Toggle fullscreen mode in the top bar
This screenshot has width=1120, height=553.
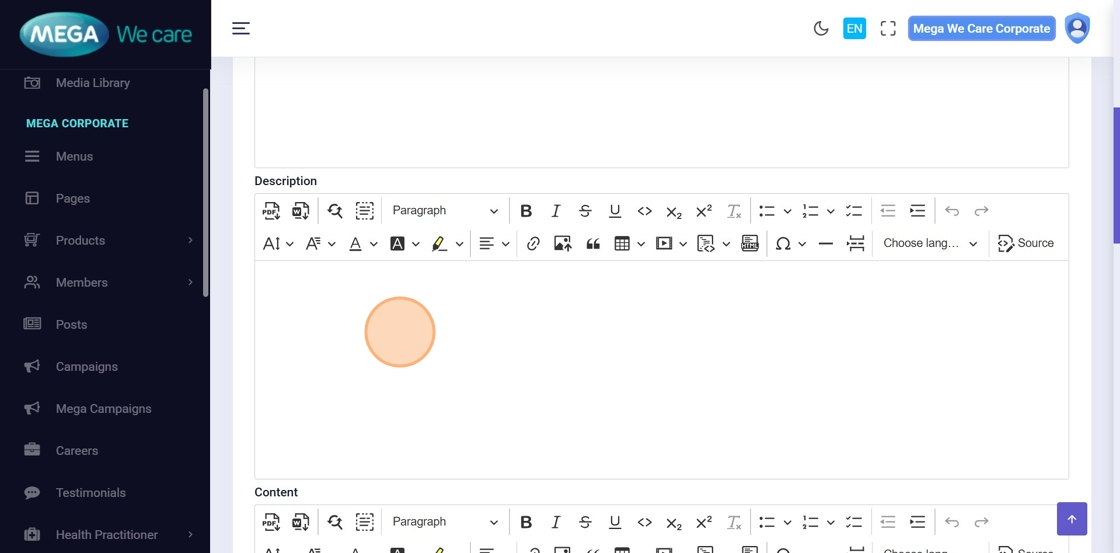[x=888, y=29]
